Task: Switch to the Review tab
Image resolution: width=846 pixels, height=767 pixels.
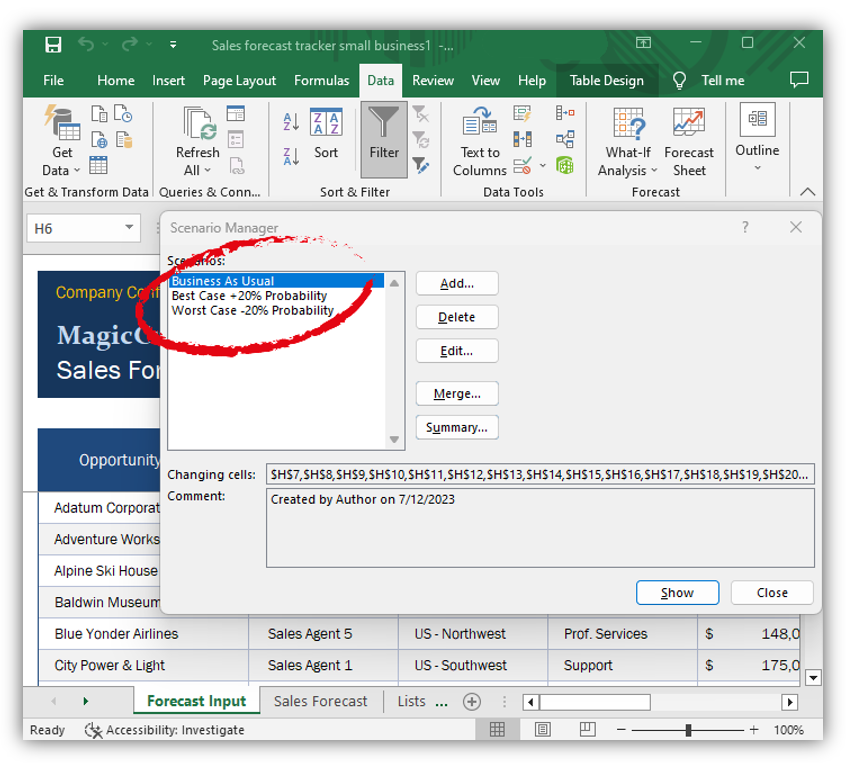Action: (433, 80)
